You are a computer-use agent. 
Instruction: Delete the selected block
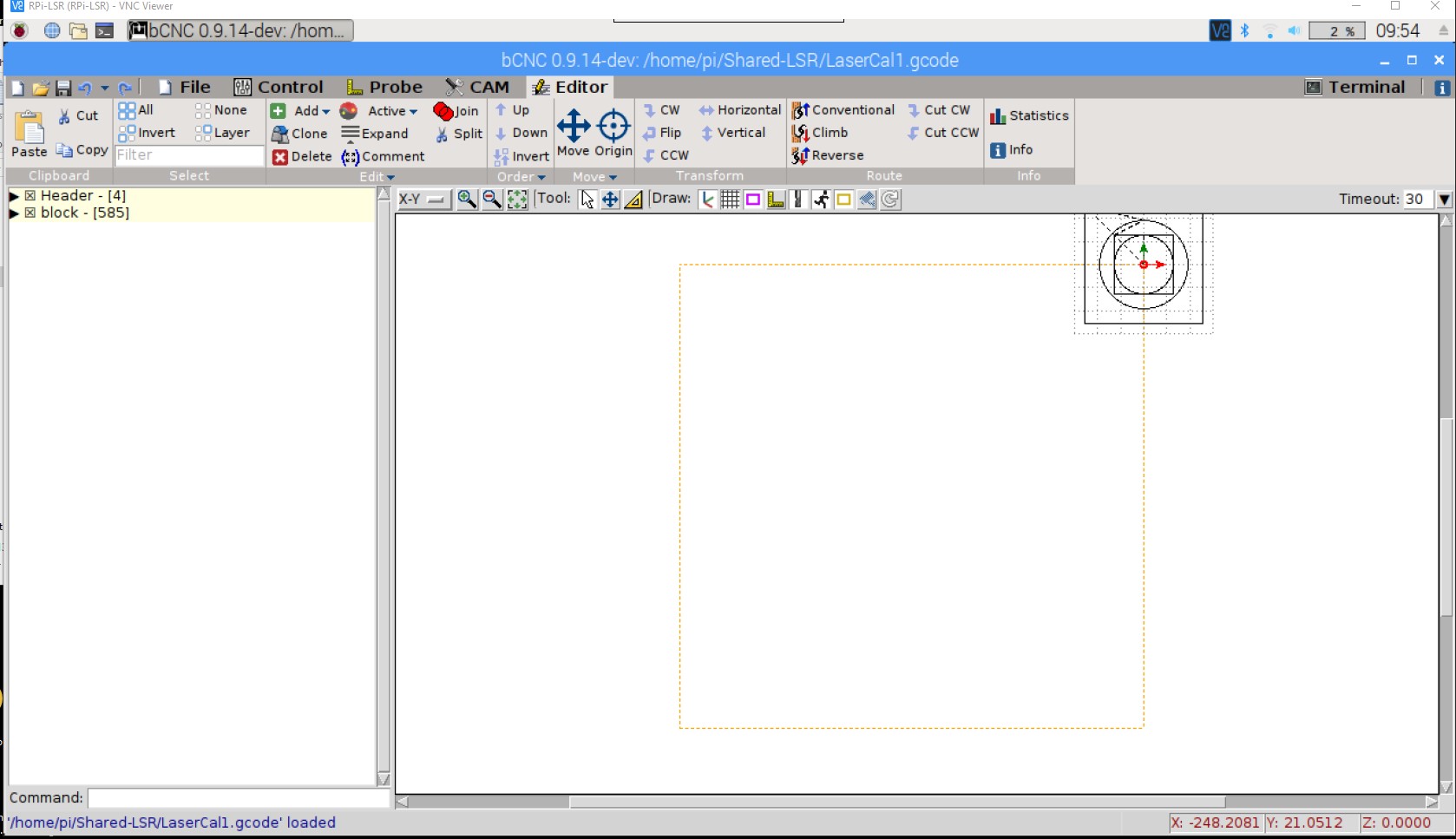tap(302, 156)
